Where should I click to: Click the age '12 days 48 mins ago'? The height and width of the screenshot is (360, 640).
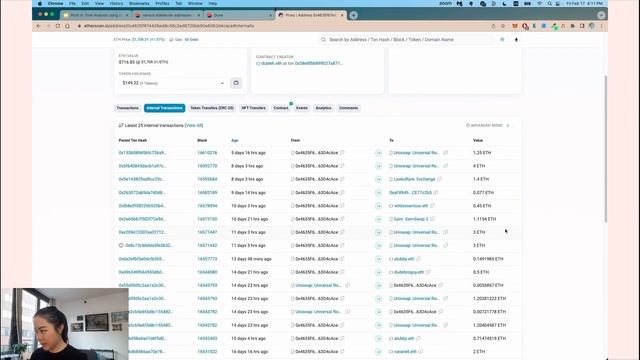pyautogui.click(x=251, y=259)
